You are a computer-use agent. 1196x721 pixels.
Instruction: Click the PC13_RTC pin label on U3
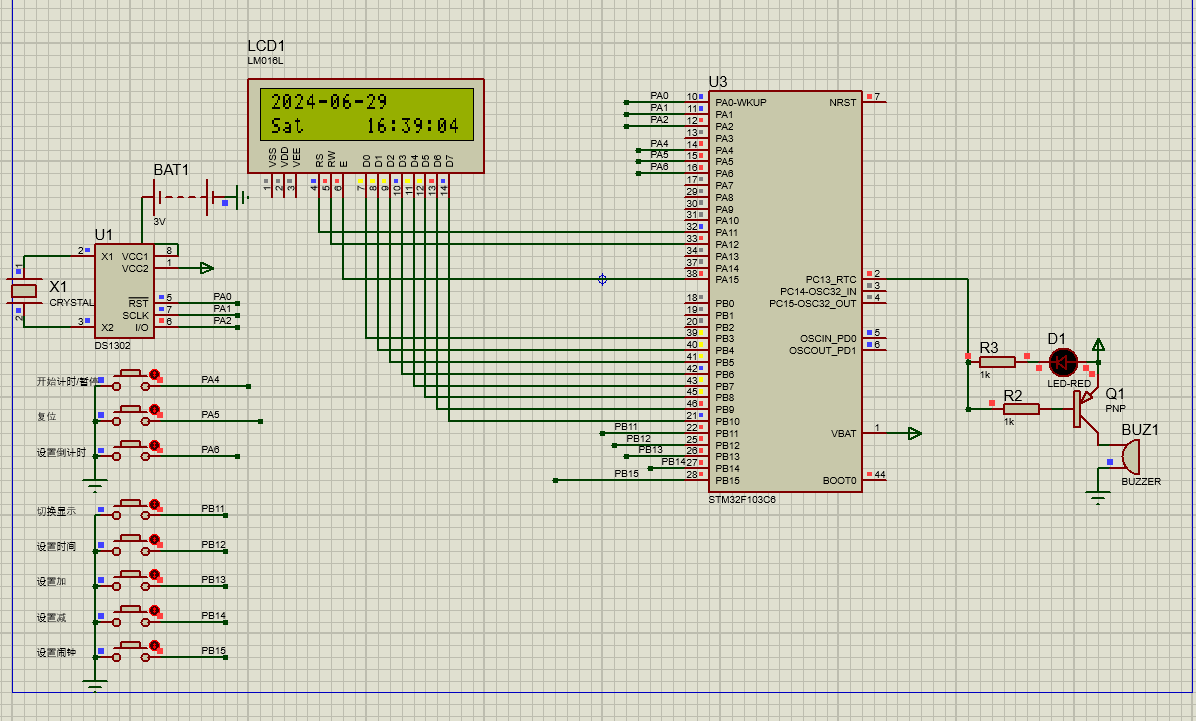click(x=831, y=279)
